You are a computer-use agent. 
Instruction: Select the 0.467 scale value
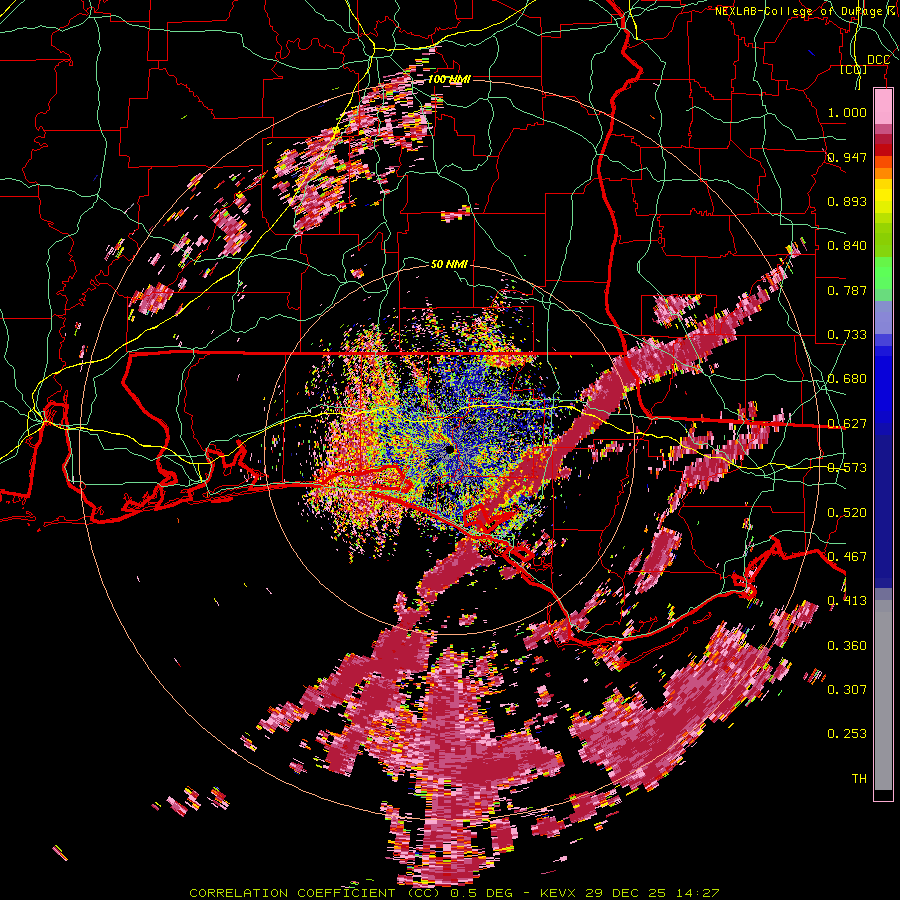tap(847, 556)
